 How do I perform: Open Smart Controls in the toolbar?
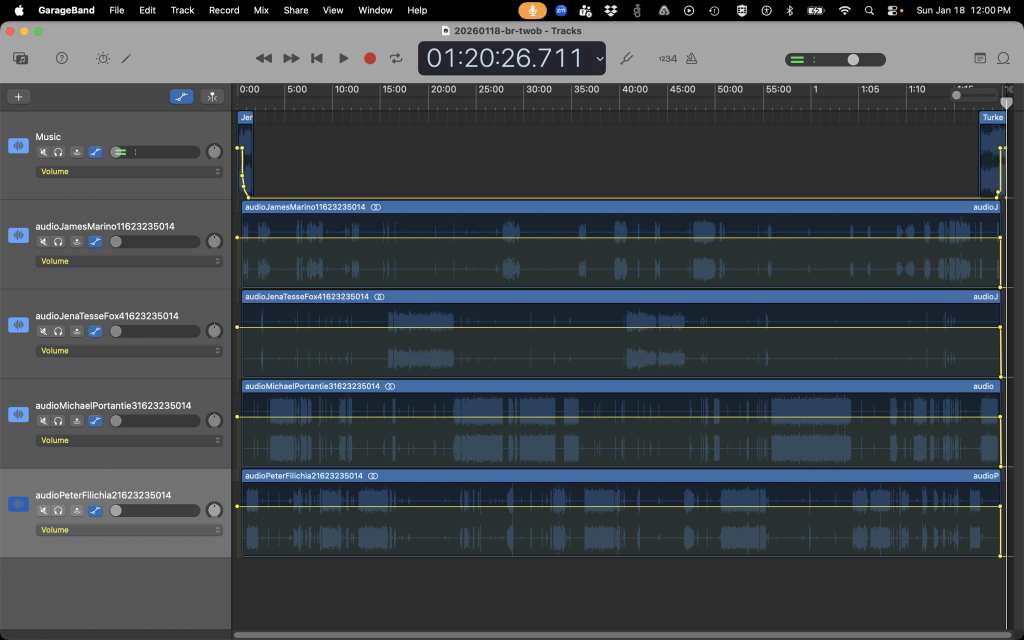[103, 58]
